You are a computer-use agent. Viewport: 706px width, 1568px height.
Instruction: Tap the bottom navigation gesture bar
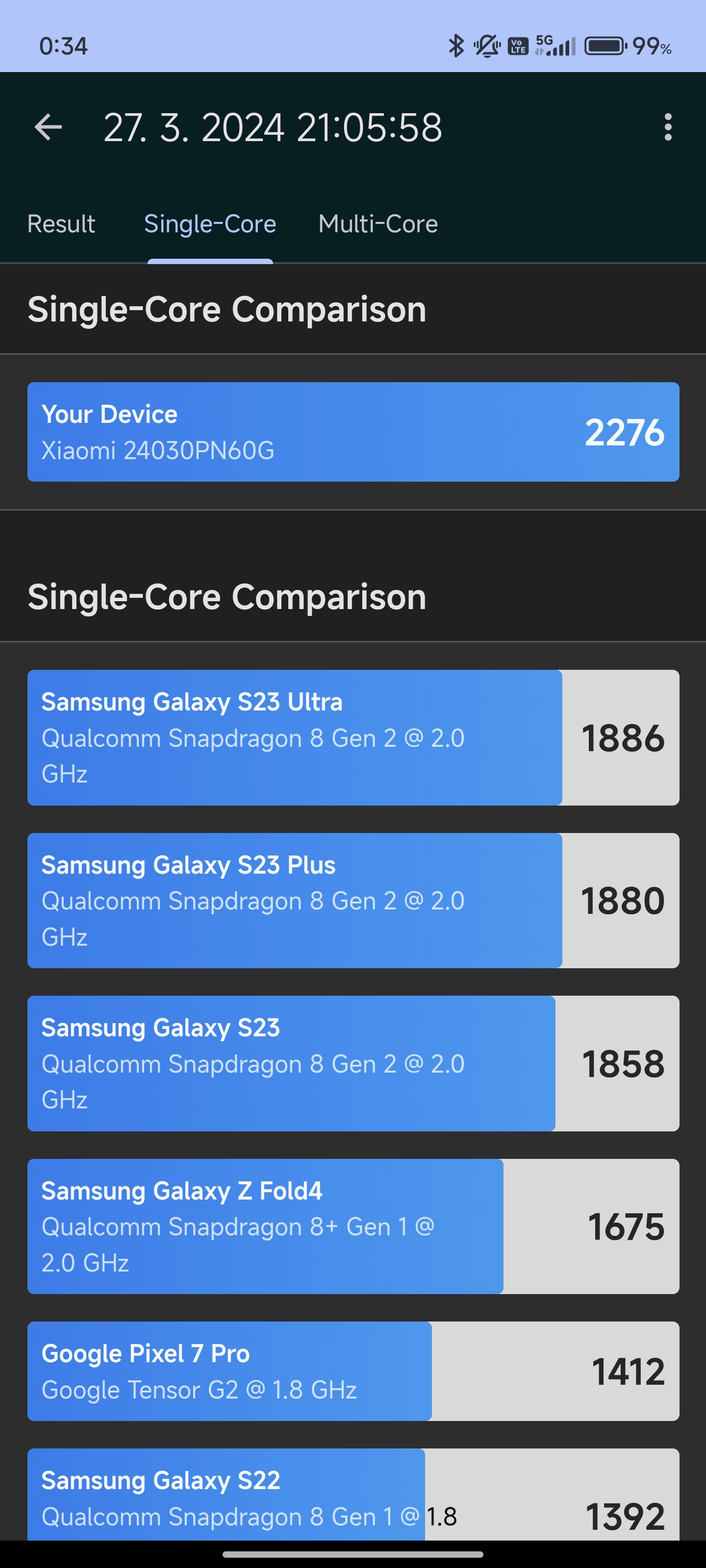[353, 1554]
